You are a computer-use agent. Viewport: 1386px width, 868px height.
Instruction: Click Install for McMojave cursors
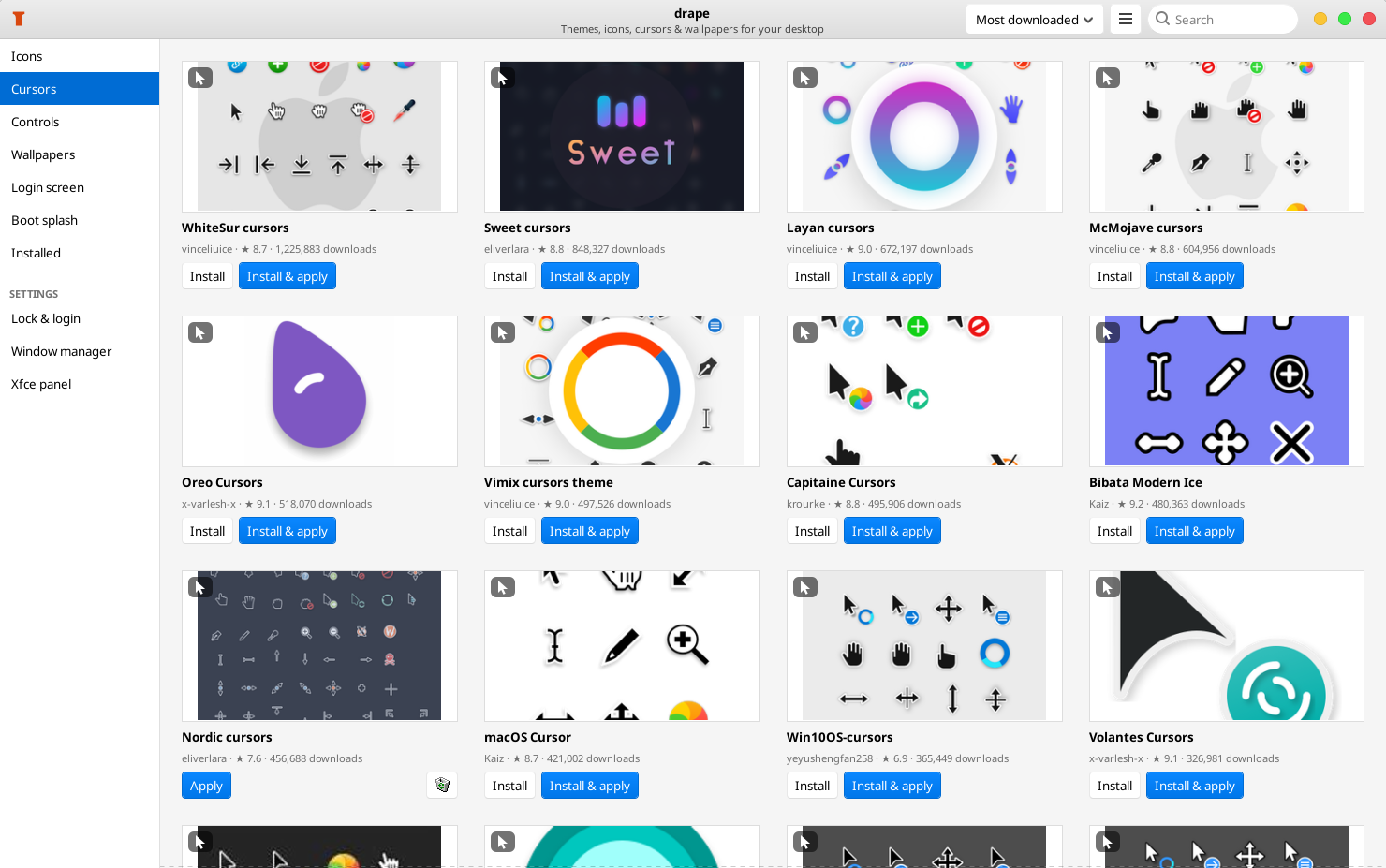coord(1114,276)
